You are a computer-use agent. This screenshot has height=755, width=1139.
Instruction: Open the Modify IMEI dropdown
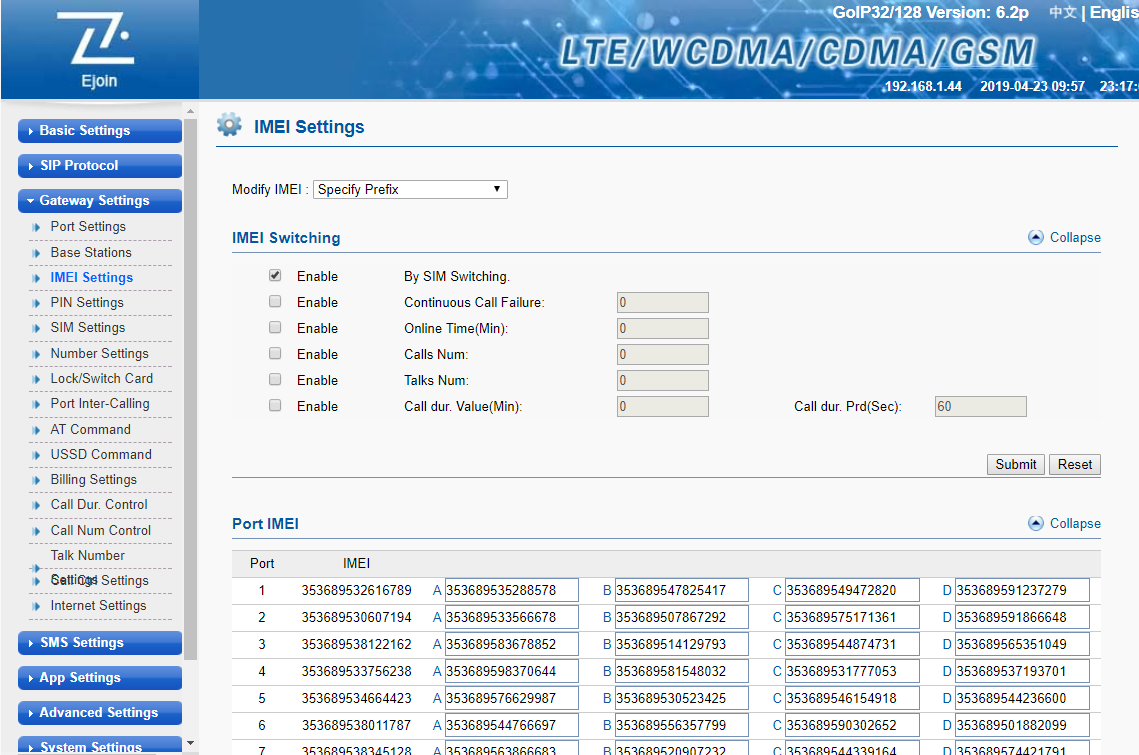tap(410, 190)
